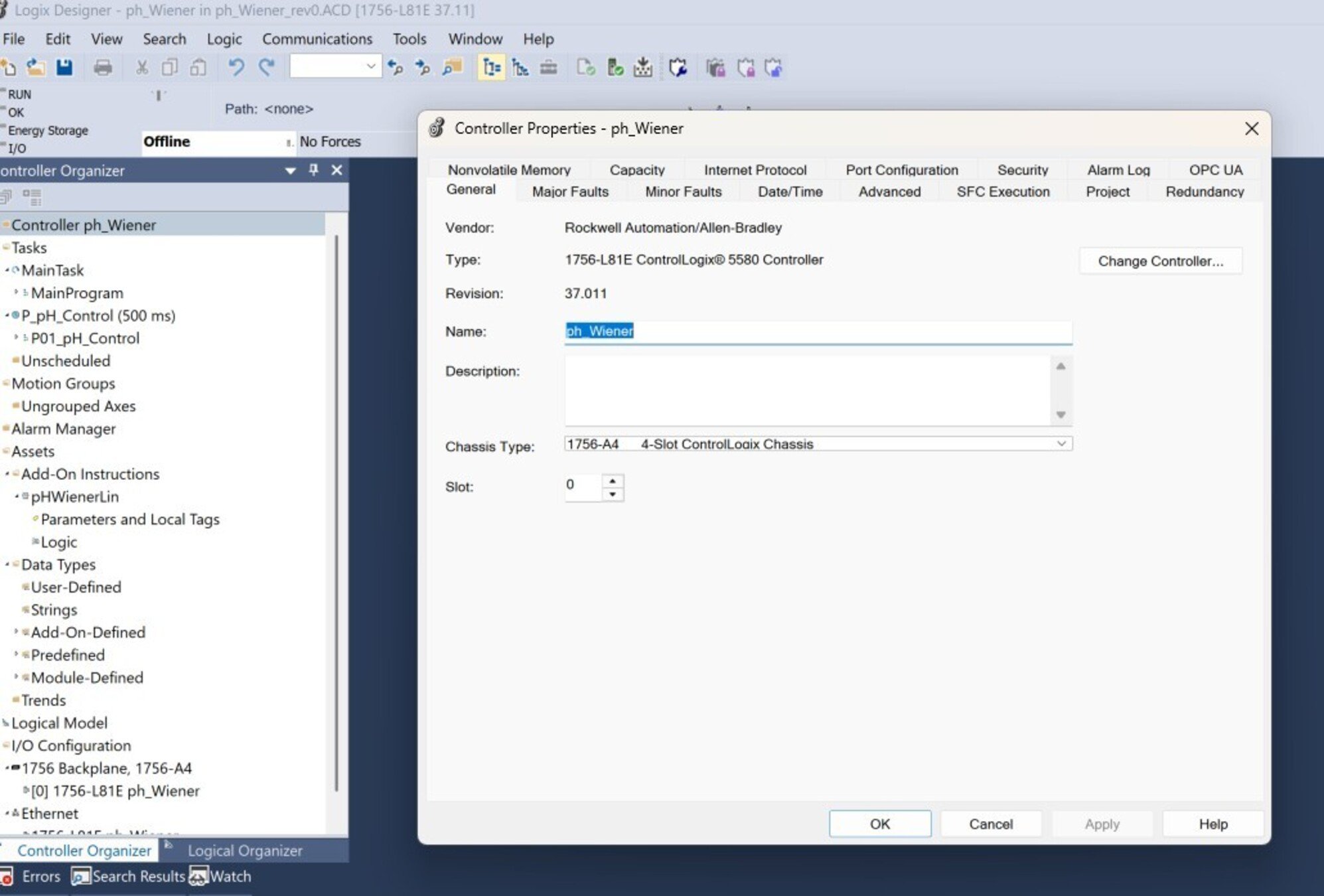Close the Controller Properties dialog
The image size is (1324, 896).
pyautogui.click(x=1251, y=129)
